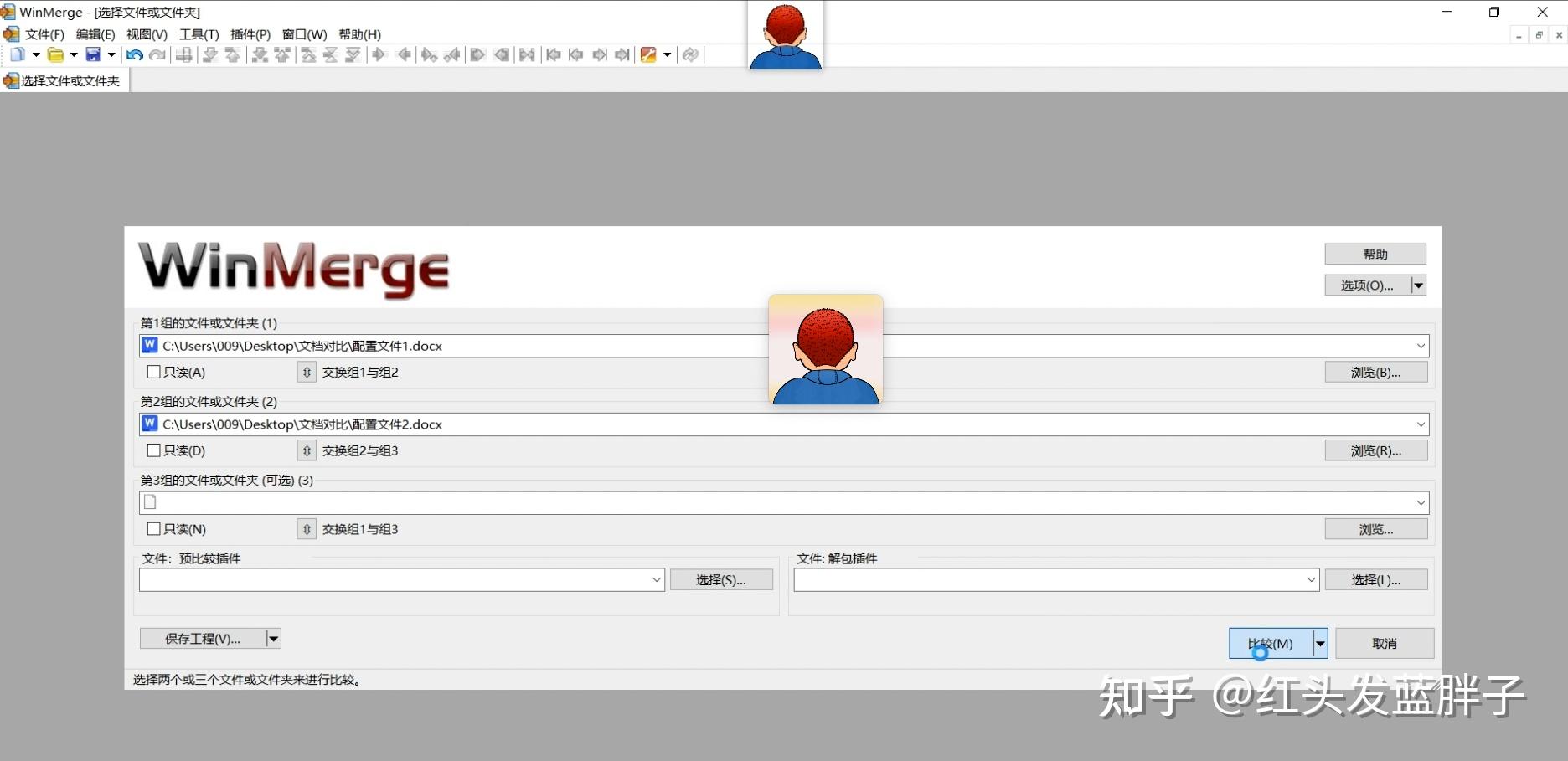Image resolution: width=1568 pixels, height=761 pixels.
Task: Click the 浏览(B)... button
Action: (x=1376, y=372)
